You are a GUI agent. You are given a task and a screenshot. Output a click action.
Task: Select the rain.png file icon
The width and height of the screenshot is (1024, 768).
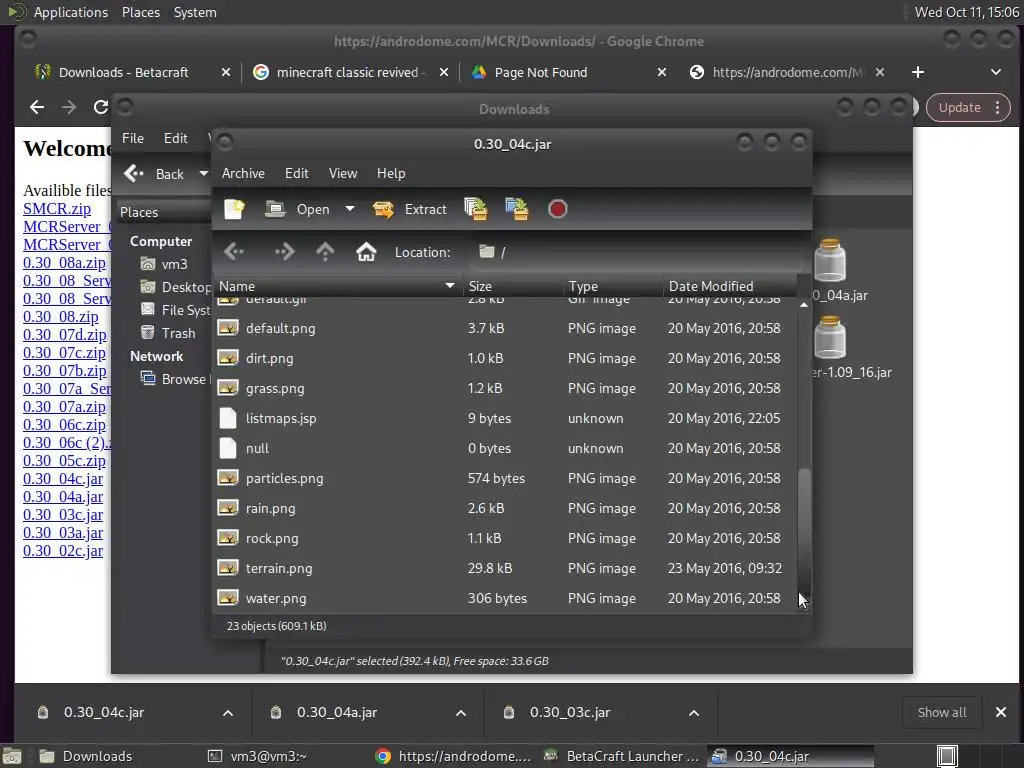point(228,508)
